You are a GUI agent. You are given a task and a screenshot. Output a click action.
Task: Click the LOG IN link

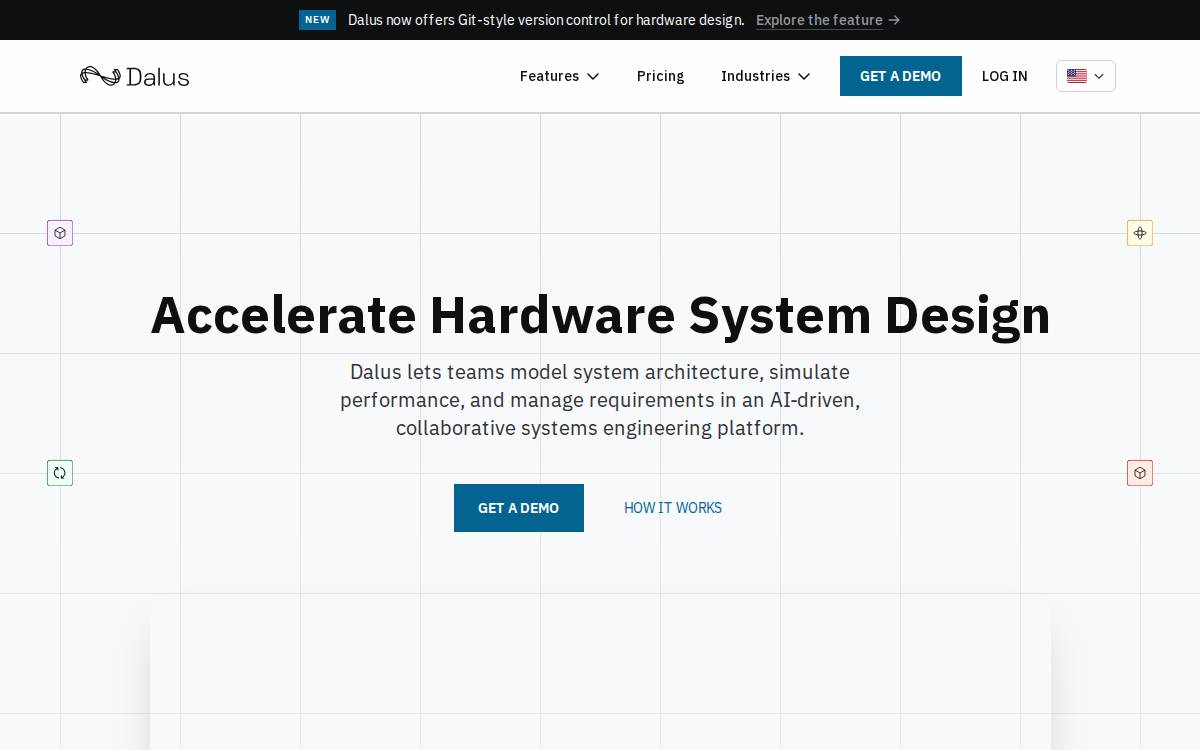[x=1005, y=76]
